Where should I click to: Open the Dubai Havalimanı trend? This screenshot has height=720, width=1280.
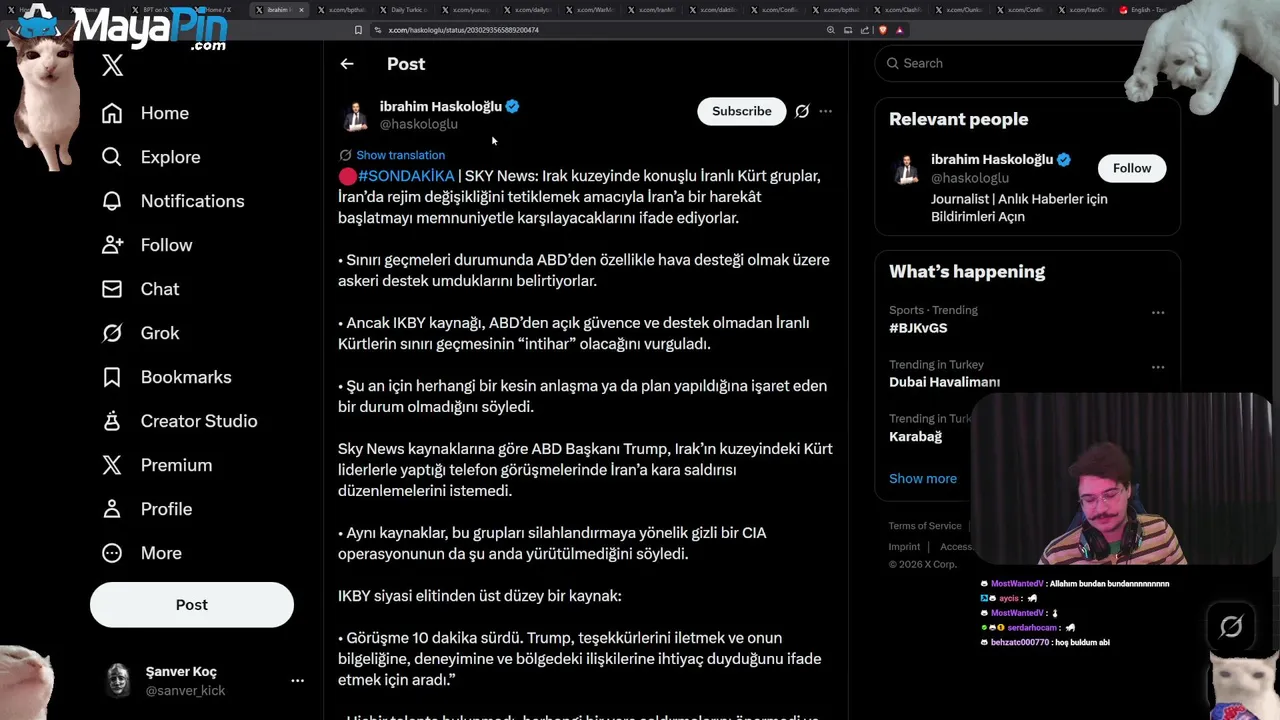(x=1027, y=373)
